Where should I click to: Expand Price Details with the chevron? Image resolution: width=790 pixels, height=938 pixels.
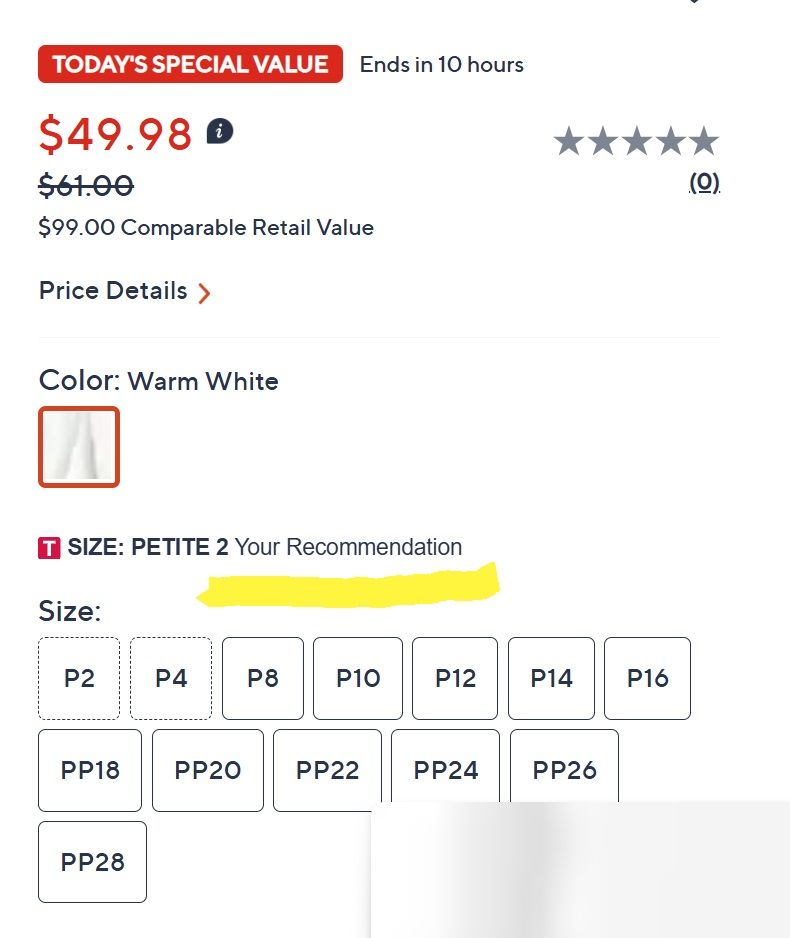(x=204, y=293)
